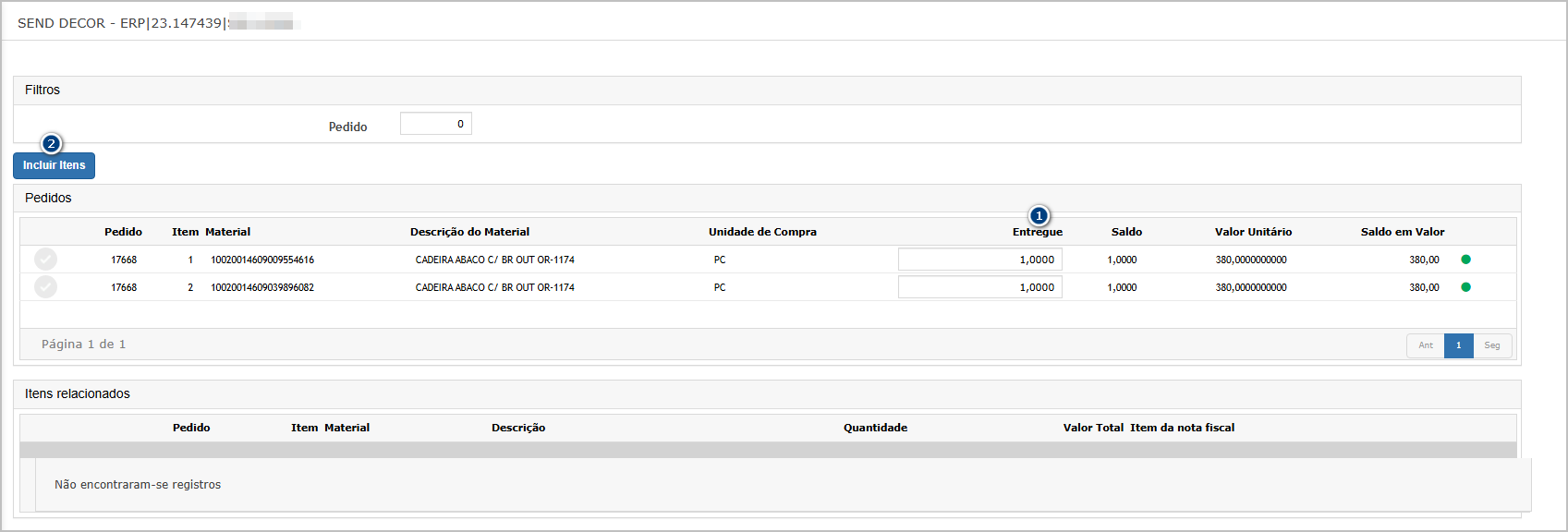Click green status dot on item 1 row
Screen dimensions: 1568x532
point(1465,260)
